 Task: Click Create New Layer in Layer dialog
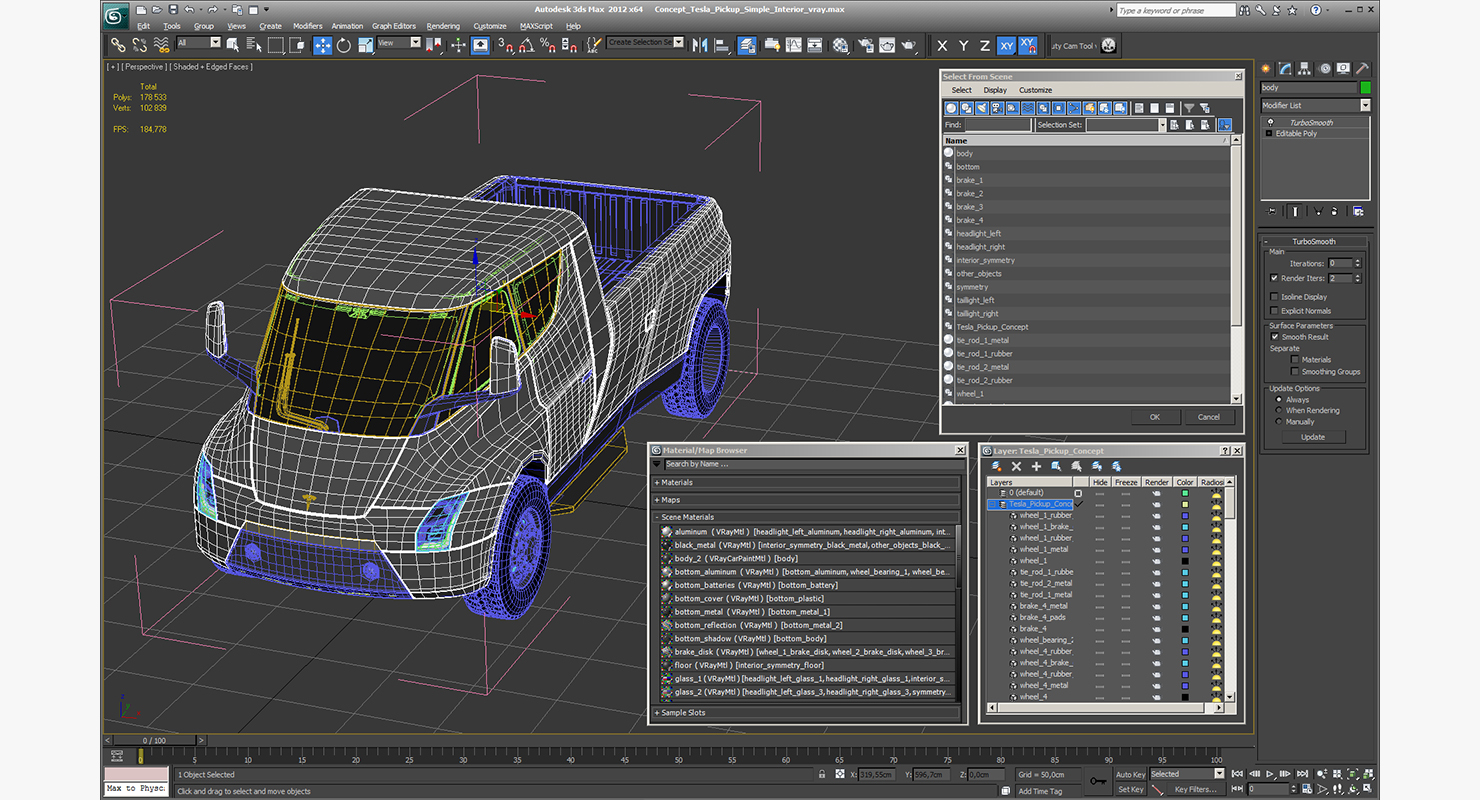coord(997,466)
